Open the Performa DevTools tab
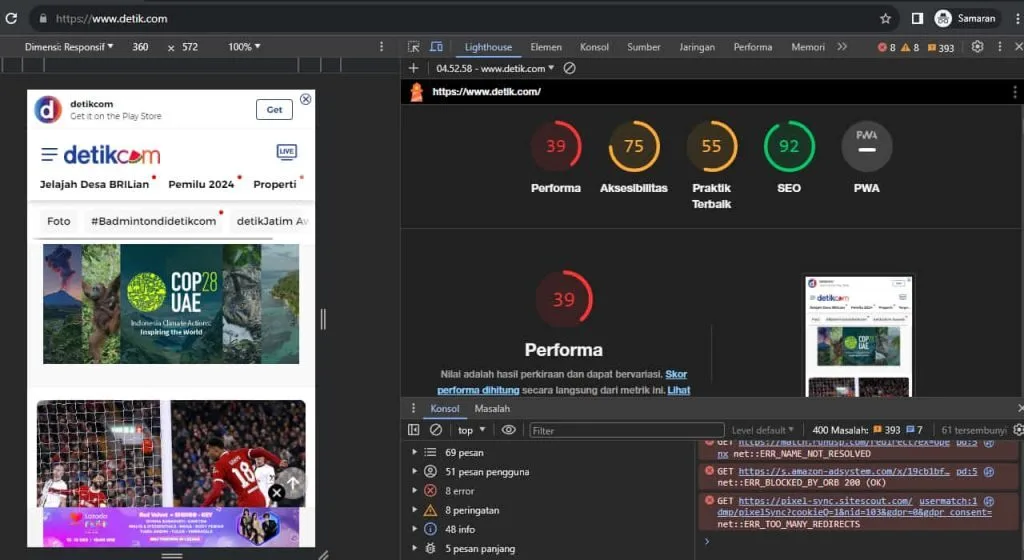1024x560 pixels. pos(752,47)
